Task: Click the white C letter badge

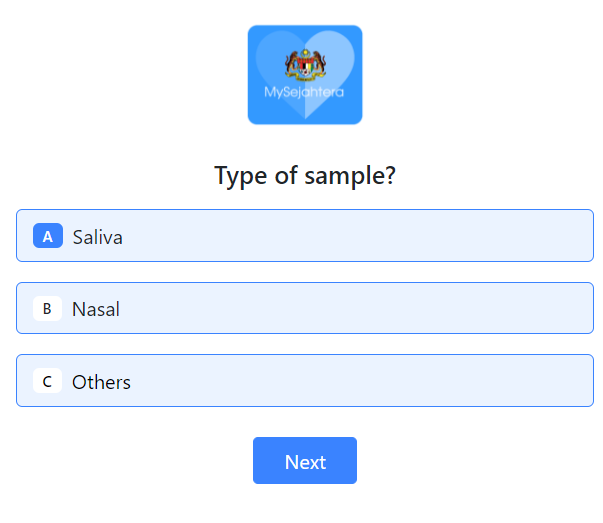Action: click(x=47, y=381)
